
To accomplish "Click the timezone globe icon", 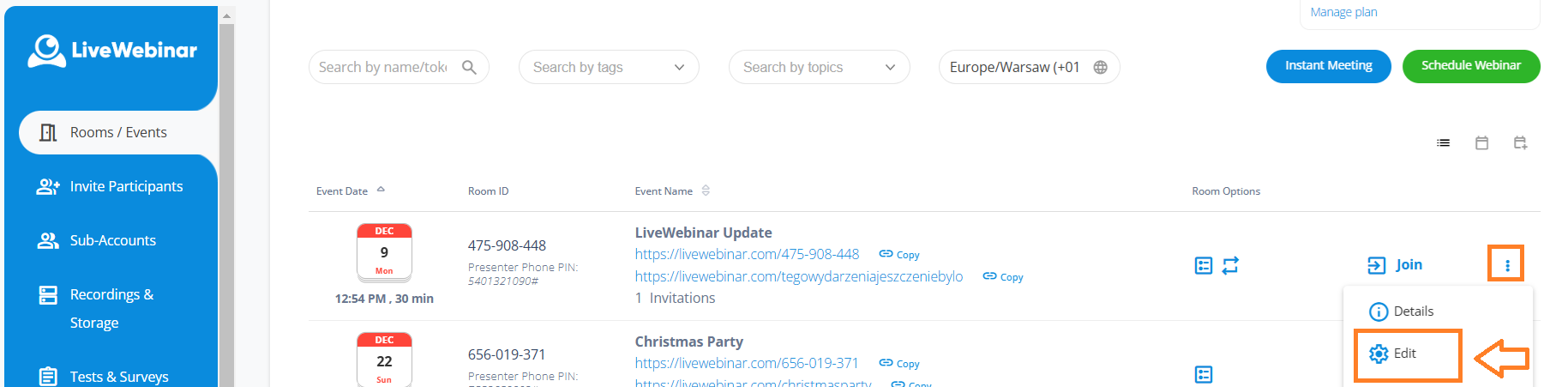I will (x=1100, y=67).
